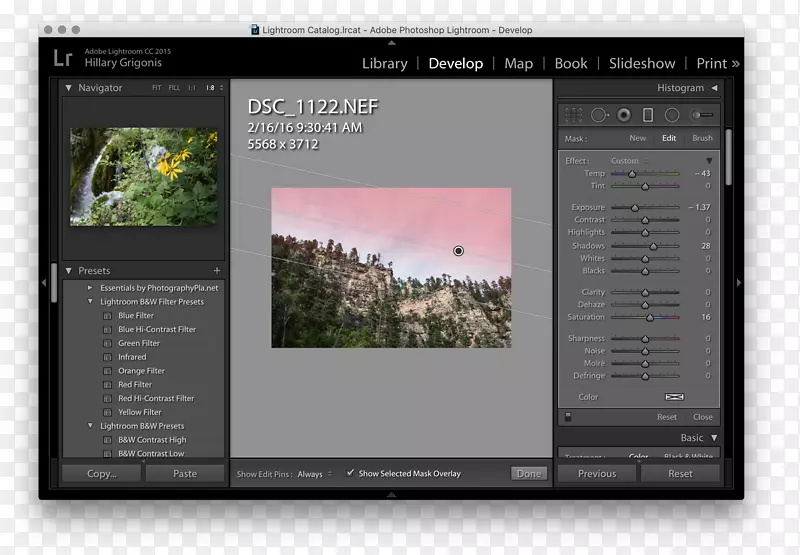Uncheck Show Selected Mask Overlay
Viewport: 800px width, 555px height.
pyautogui.click(x=350, y=473)
